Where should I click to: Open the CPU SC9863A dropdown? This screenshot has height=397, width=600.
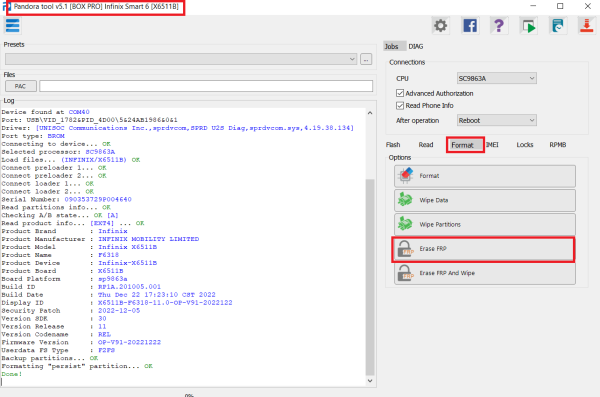point(497,78)
